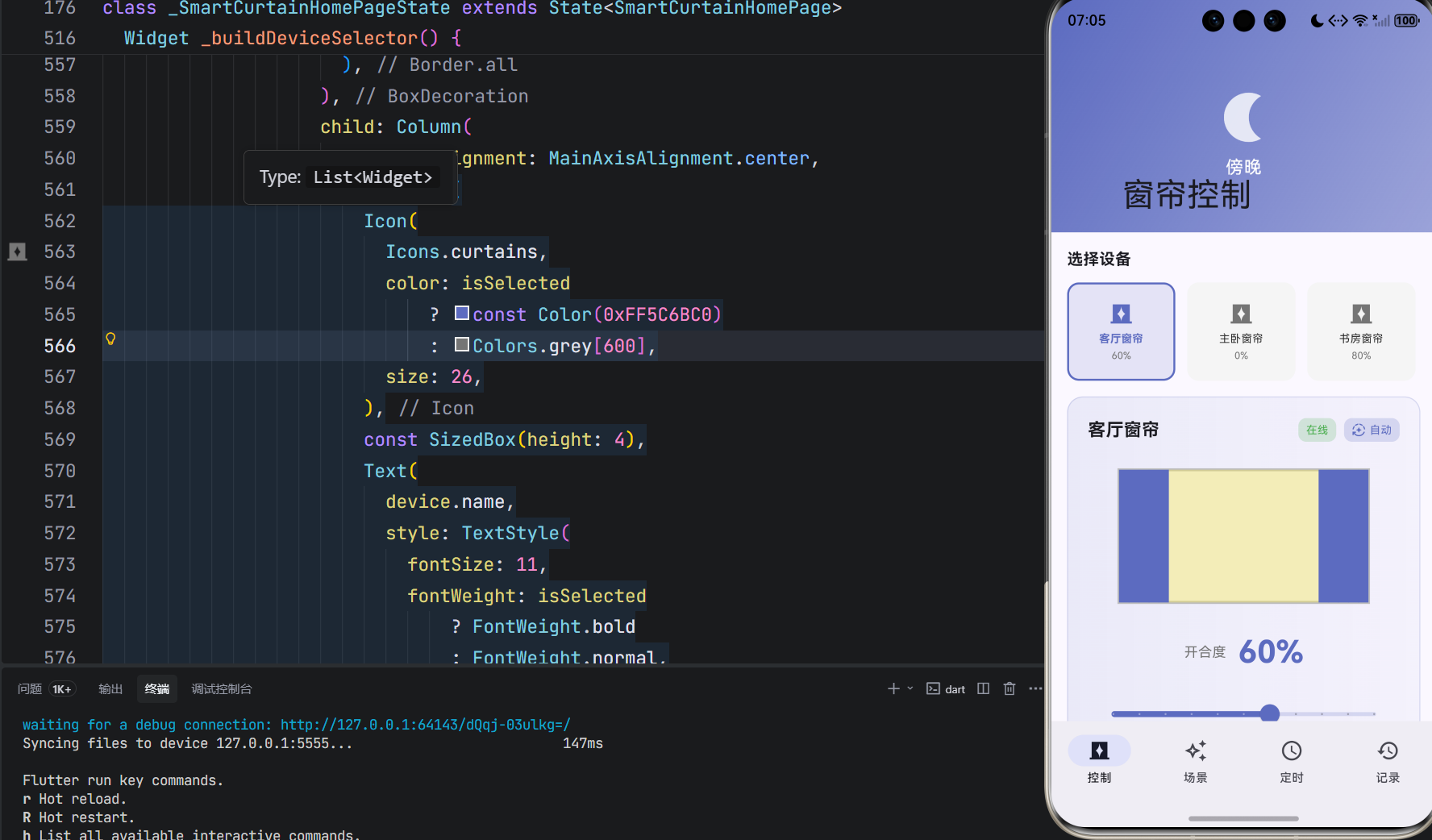Click Icons.curtains on line 563

pyautogui.click(x=461, y=252)
